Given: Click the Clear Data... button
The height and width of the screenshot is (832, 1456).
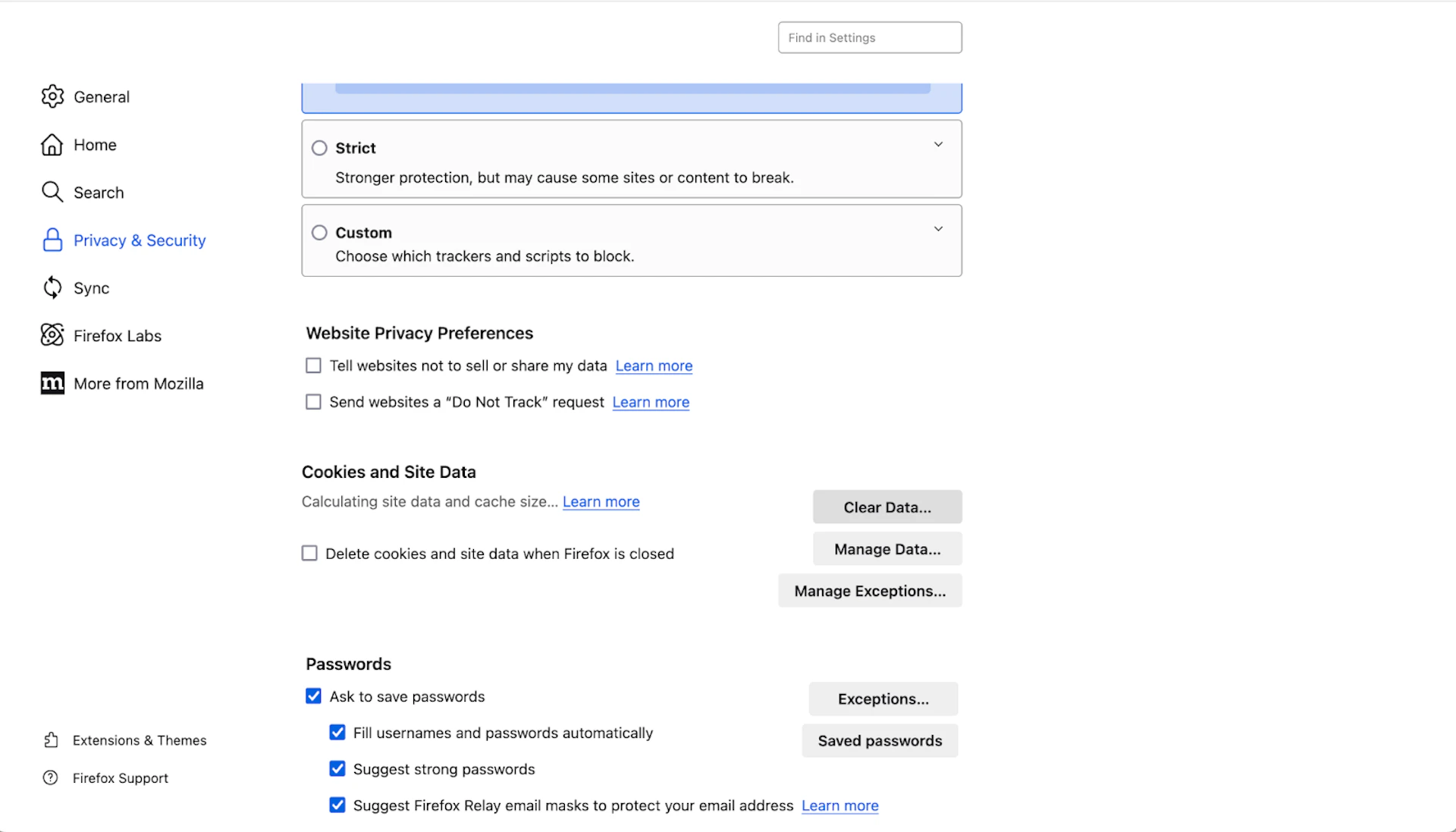Looking at the screenshot, I should tap(887, 507).
